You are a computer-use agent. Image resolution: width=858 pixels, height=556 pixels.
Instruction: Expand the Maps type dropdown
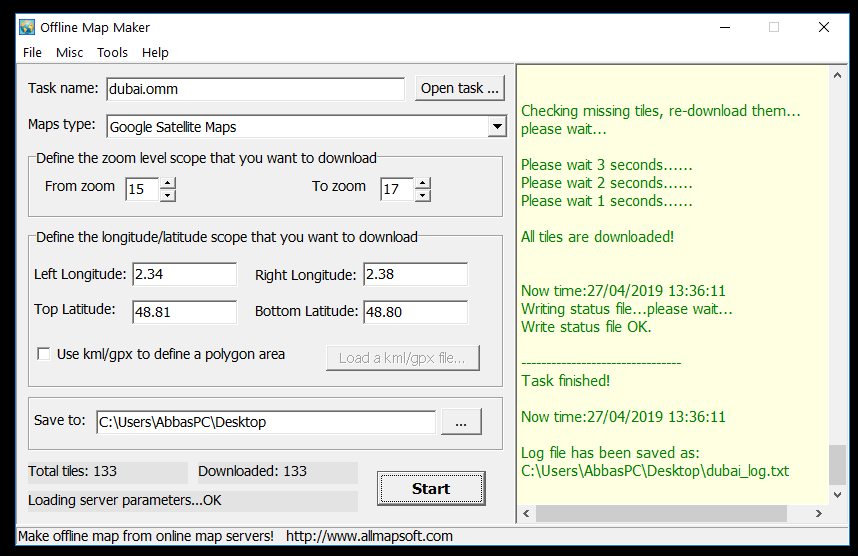click(x=497, y=127)
